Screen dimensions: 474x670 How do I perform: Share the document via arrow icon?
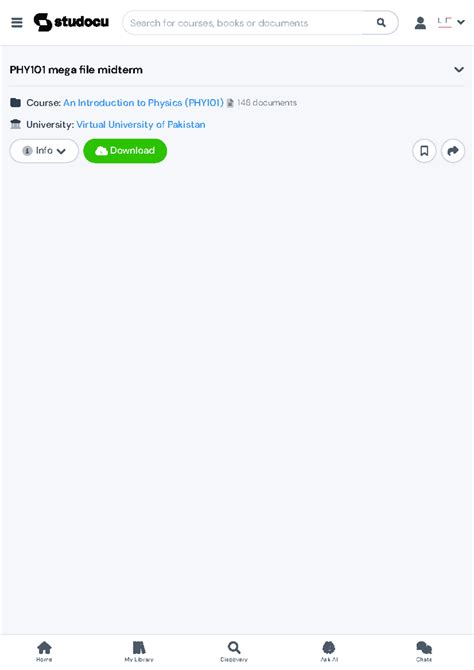[x=453, y=150]
